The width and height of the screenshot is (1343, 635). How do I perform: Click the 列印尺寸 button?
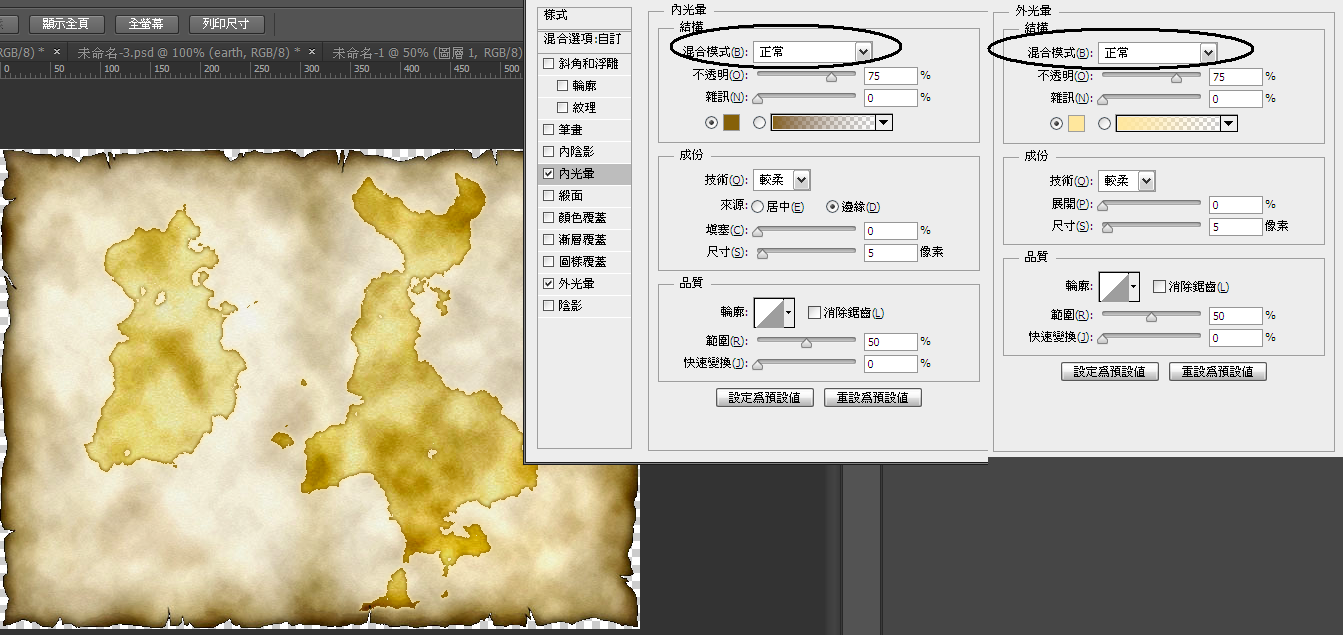pos(226,23)
